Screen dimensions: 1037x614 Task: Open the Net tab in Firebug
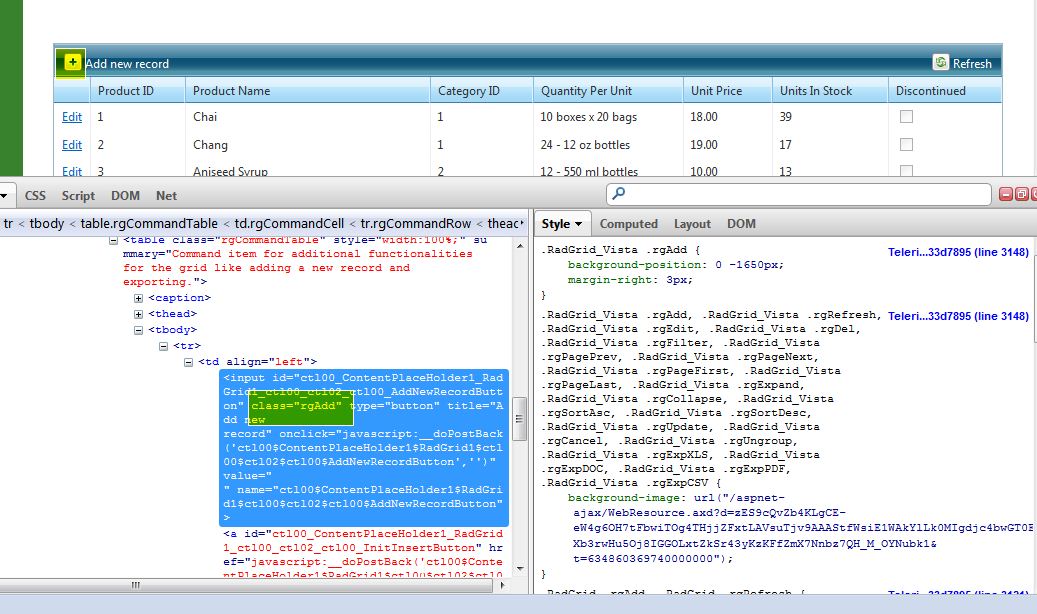pos(166,196)
